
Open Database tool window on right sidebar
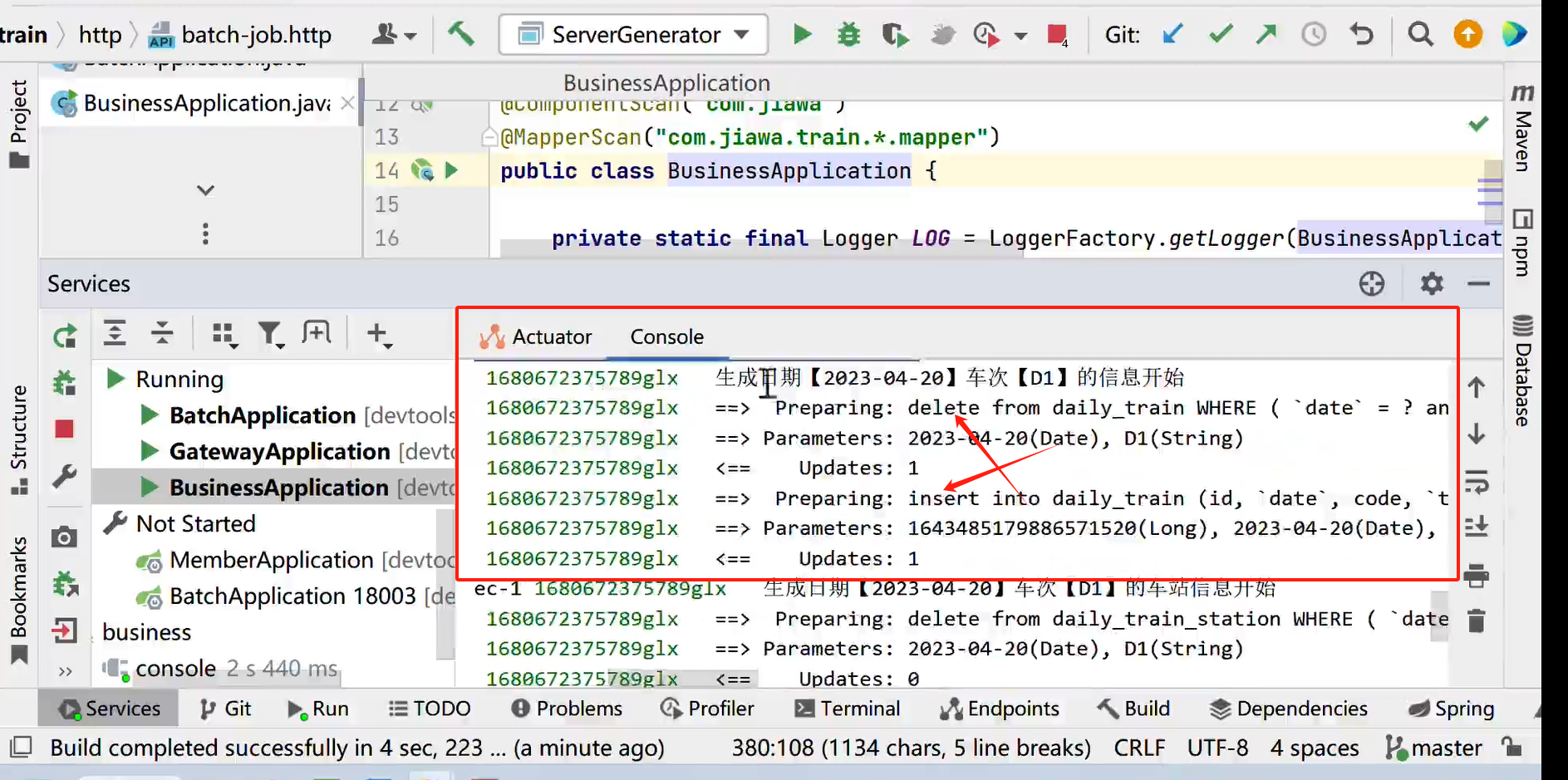pyautogui.click(x=1522, y=370)
